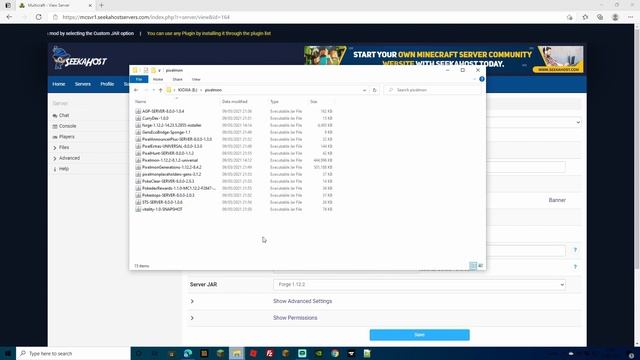Open the File tab in File Explorer
This screenshot has width=640, height=360.
(x=139, y=79)
